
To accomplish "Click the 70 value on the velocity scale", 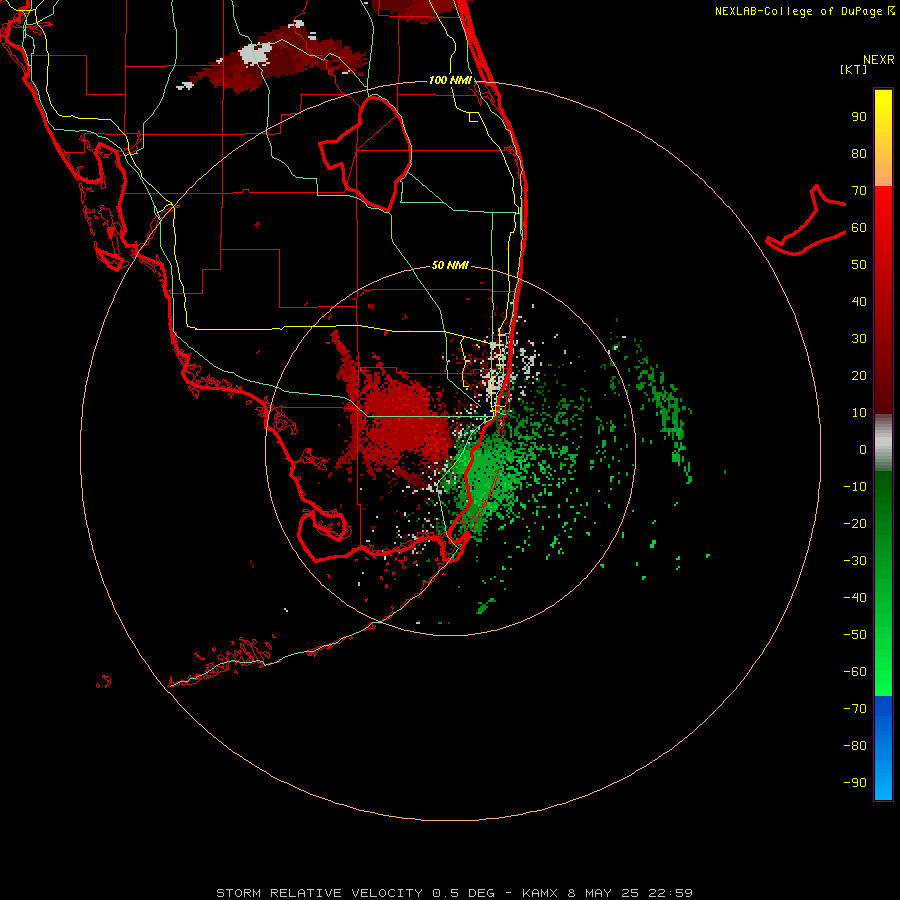I will [859, 191].
